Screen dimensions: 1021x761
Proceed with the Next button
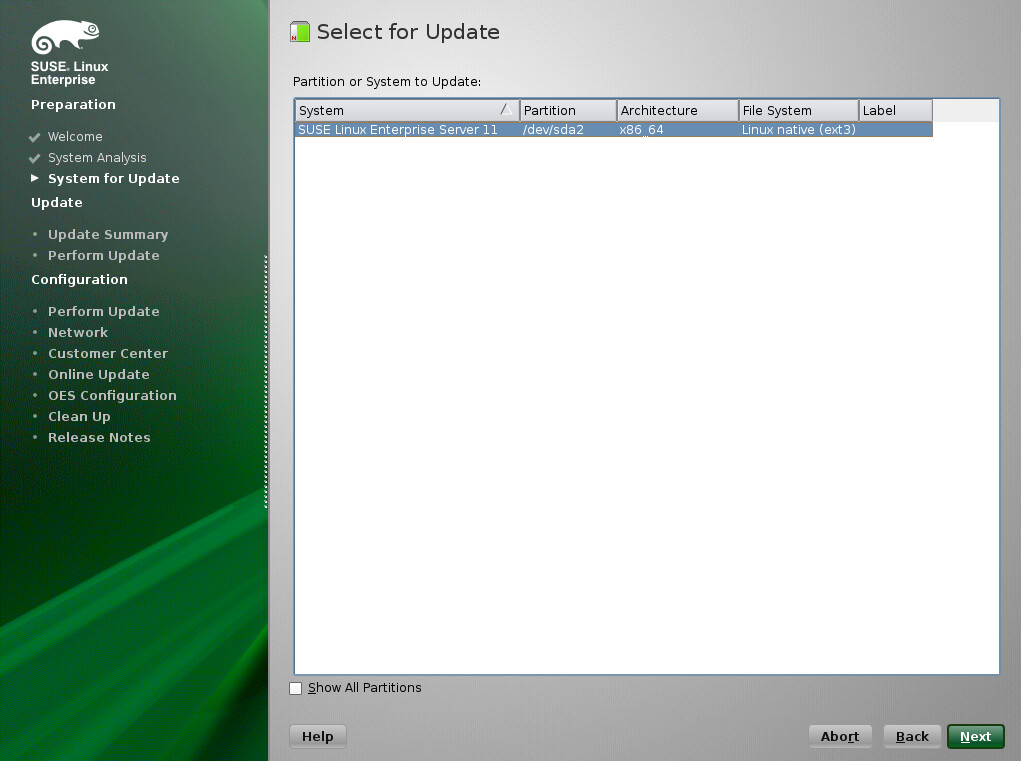975,736
